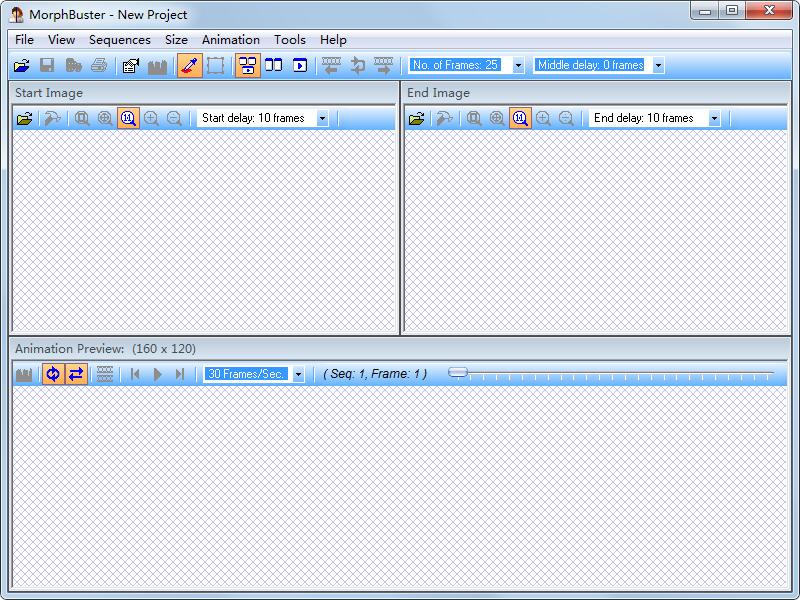
Task: Toggle ping-pong back-and-forth playback
Action: (x=77, y=374)
